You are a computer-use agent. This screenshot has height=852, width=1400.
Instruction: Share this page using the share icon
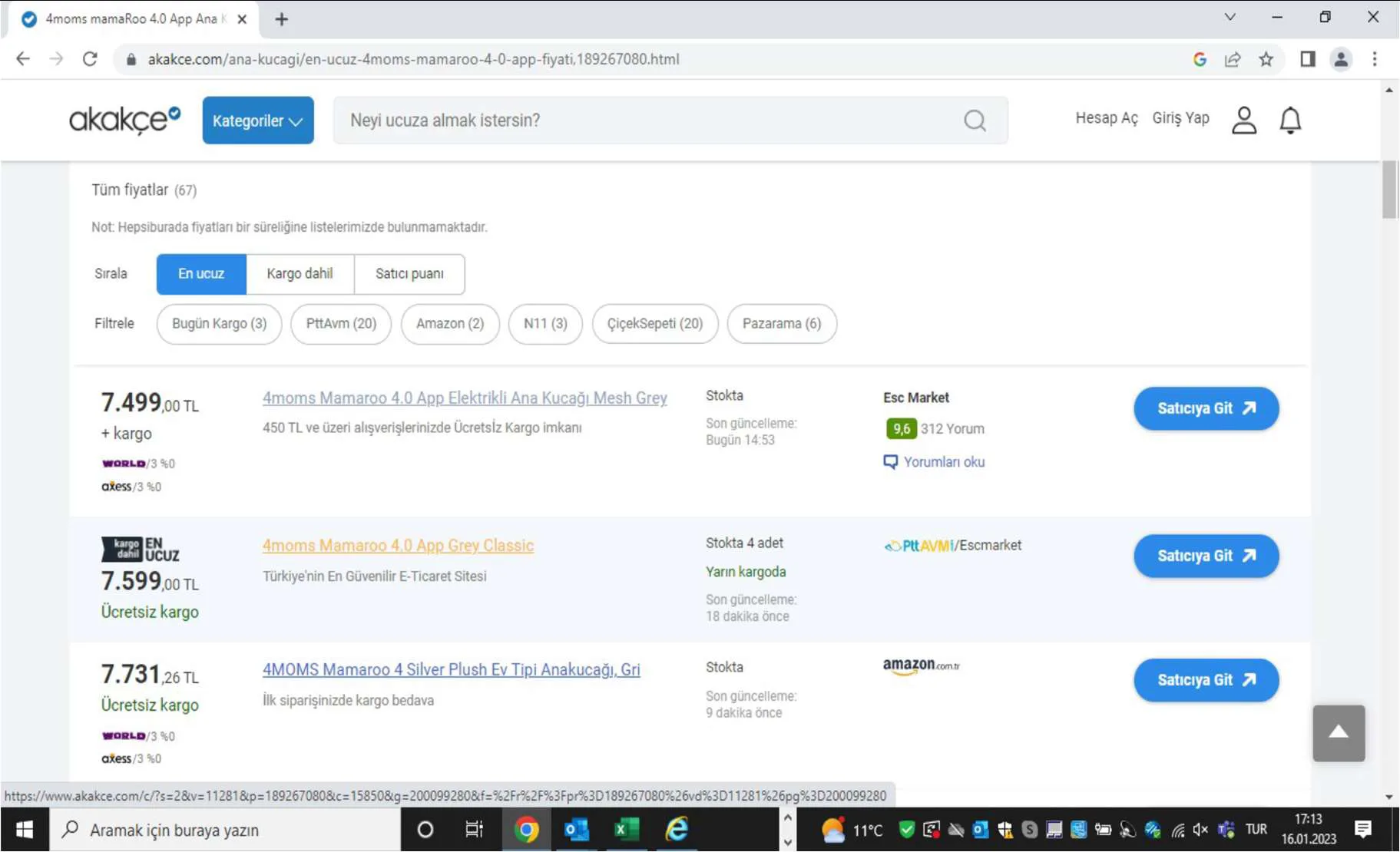pos(1233,59)
